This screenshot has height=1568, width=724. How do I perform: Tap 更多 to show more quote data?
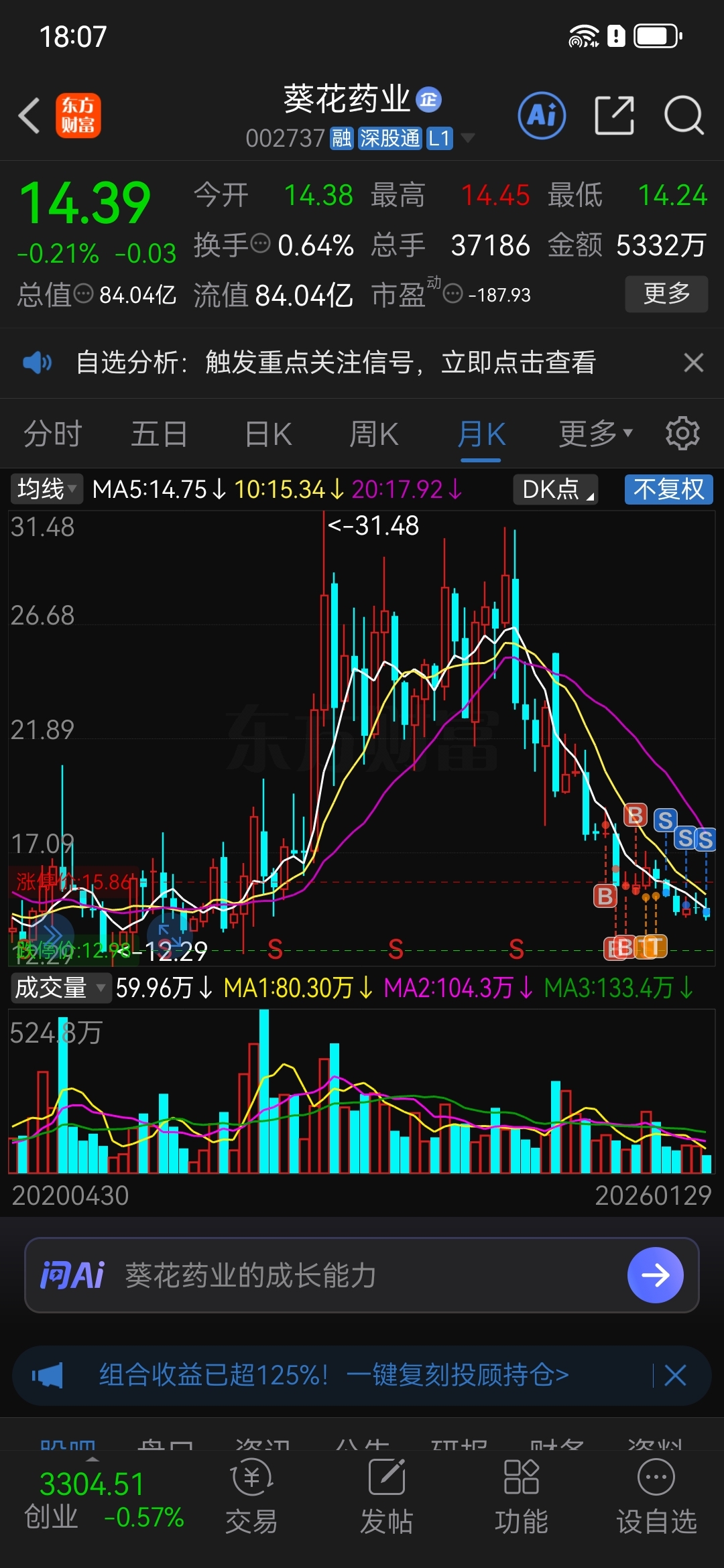(666, 293)
